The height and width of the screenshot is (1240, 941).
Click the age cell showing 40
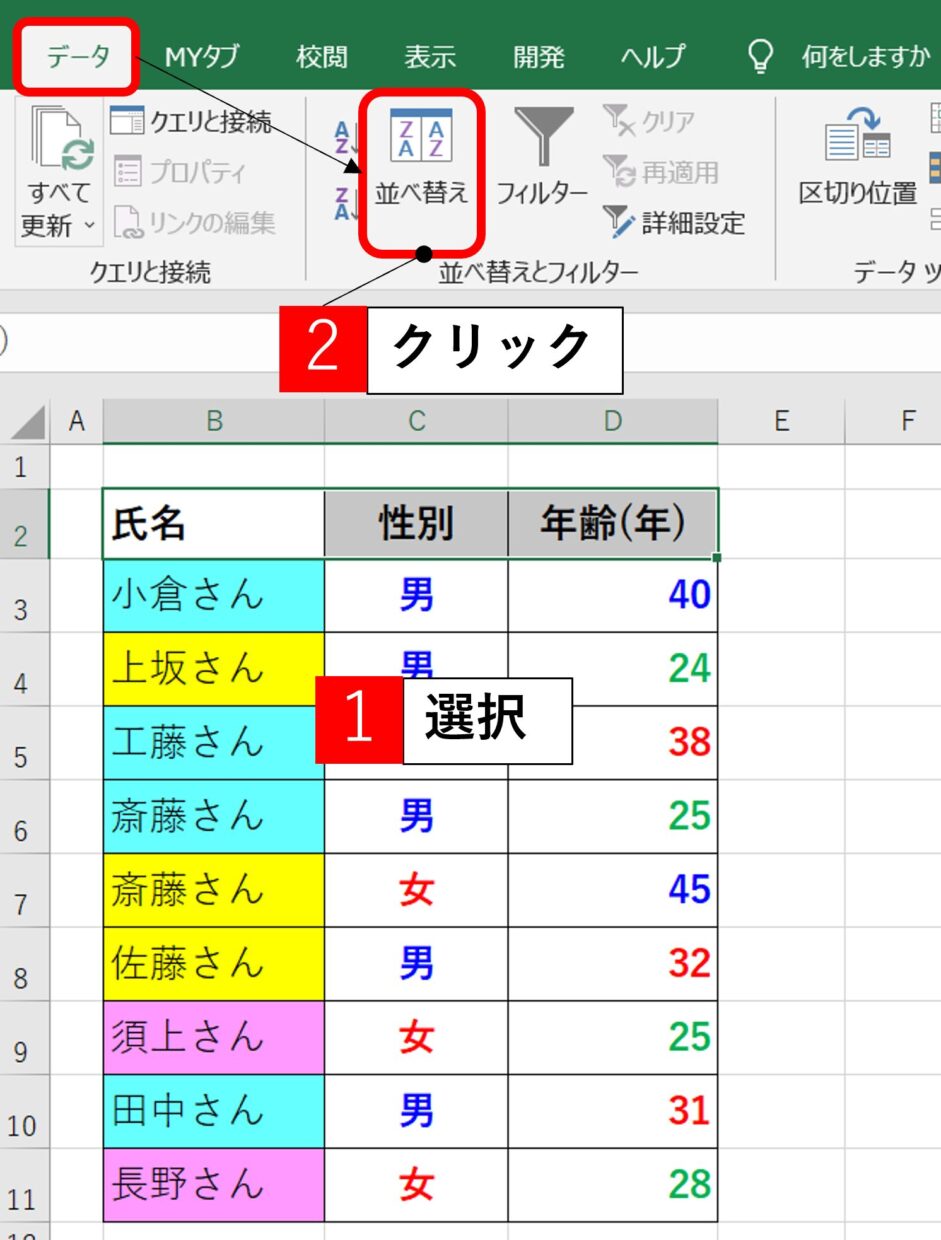(613, 596)
